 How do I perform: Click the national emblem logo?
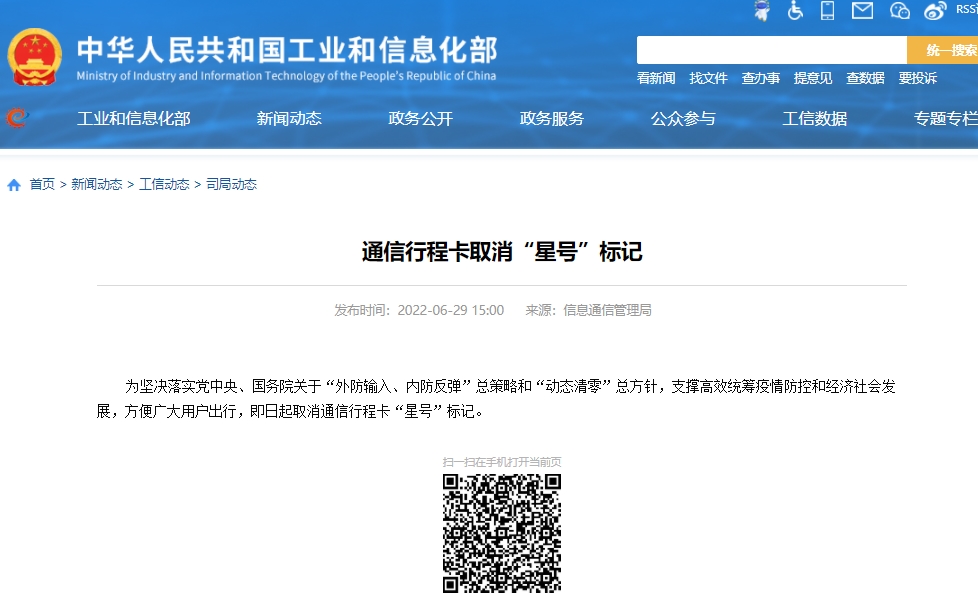pyautogui.click(x=34, y=57)
